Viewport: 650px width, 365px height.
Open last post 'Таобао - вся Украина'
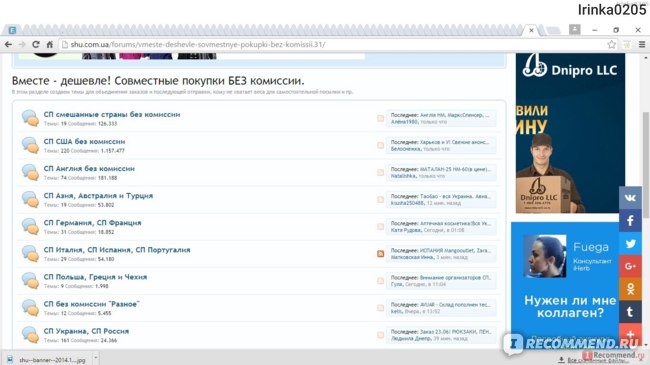pos(456,196)
